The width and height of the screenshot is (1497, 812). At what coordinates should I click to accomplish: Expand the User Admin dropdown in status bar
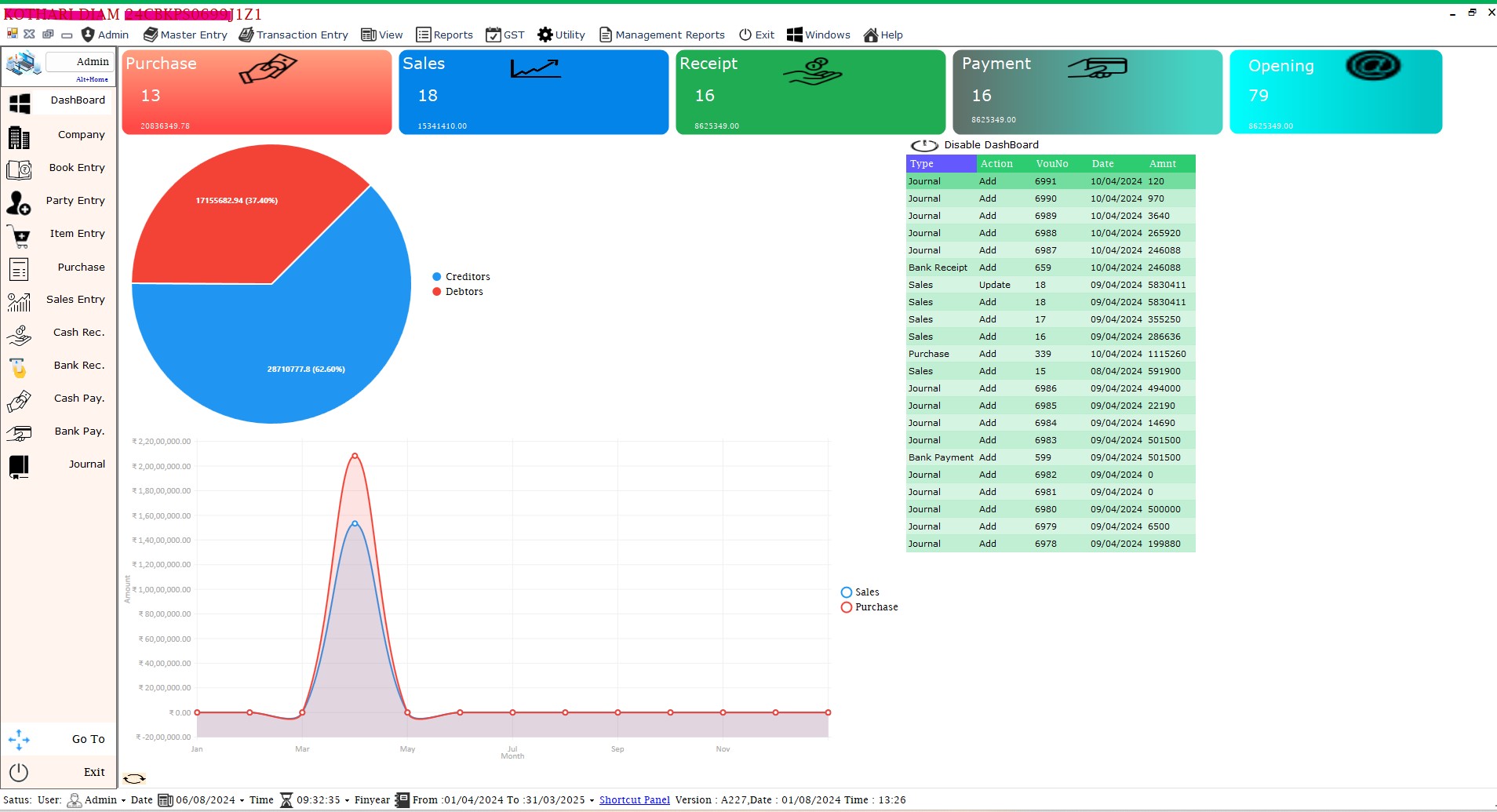click(123, 801)
